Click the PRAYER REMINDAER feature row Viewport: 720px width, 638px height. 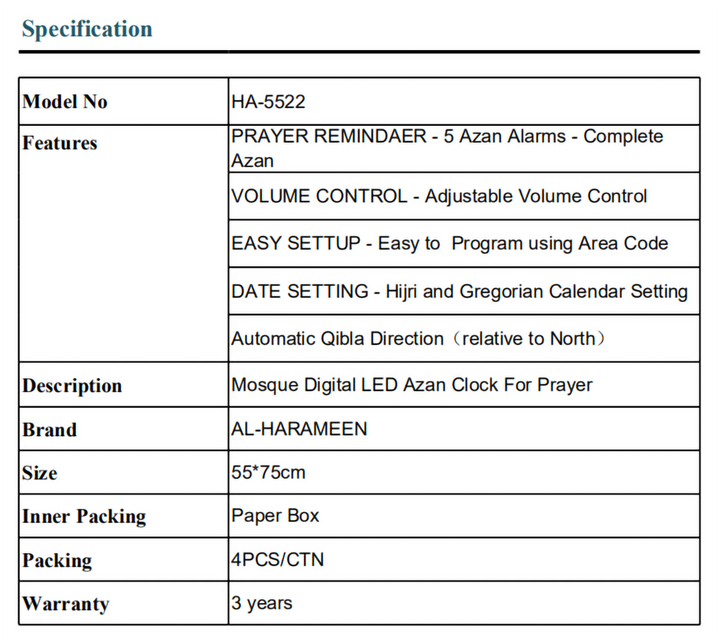[x=447, y=148]
